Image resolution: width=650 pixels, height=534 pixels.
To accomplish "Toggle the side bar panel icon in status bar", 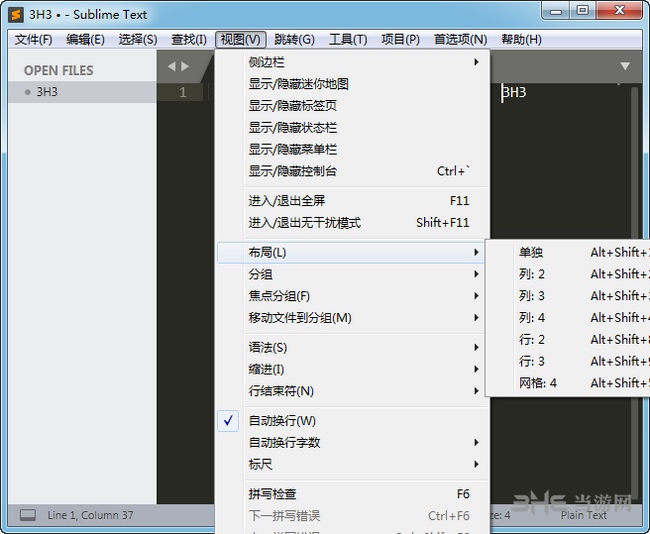I will tap(28, 515).
